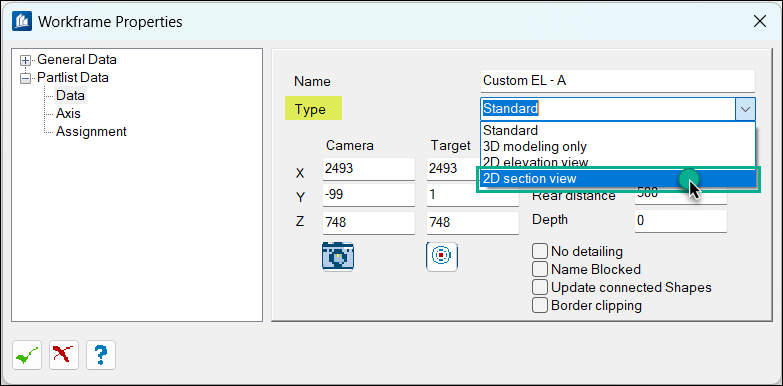Image resolution: width=783 pixels, height=386 pixels.
Task: Check Update connected Shapes option
Action: tap(540, 287)
